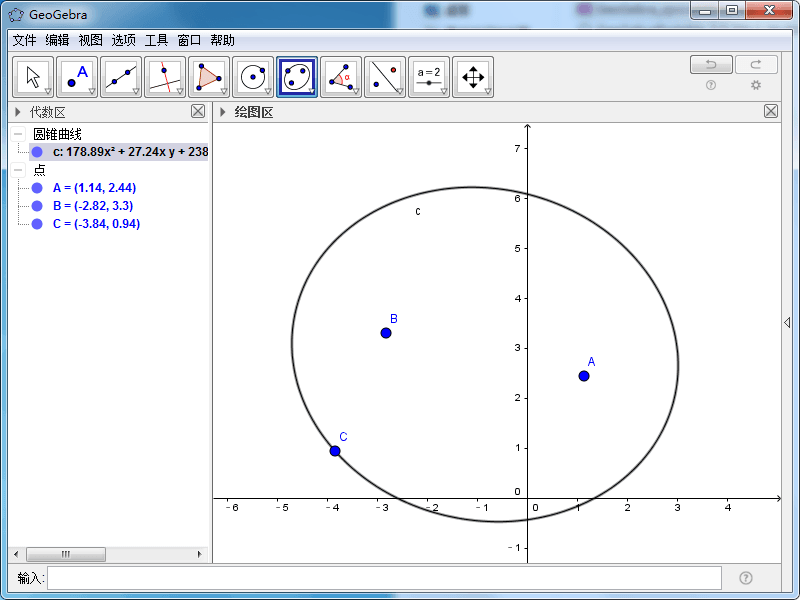The image size is (800, 600).
Task: Select the Reflect about line tool
Action: click(385, 76)
